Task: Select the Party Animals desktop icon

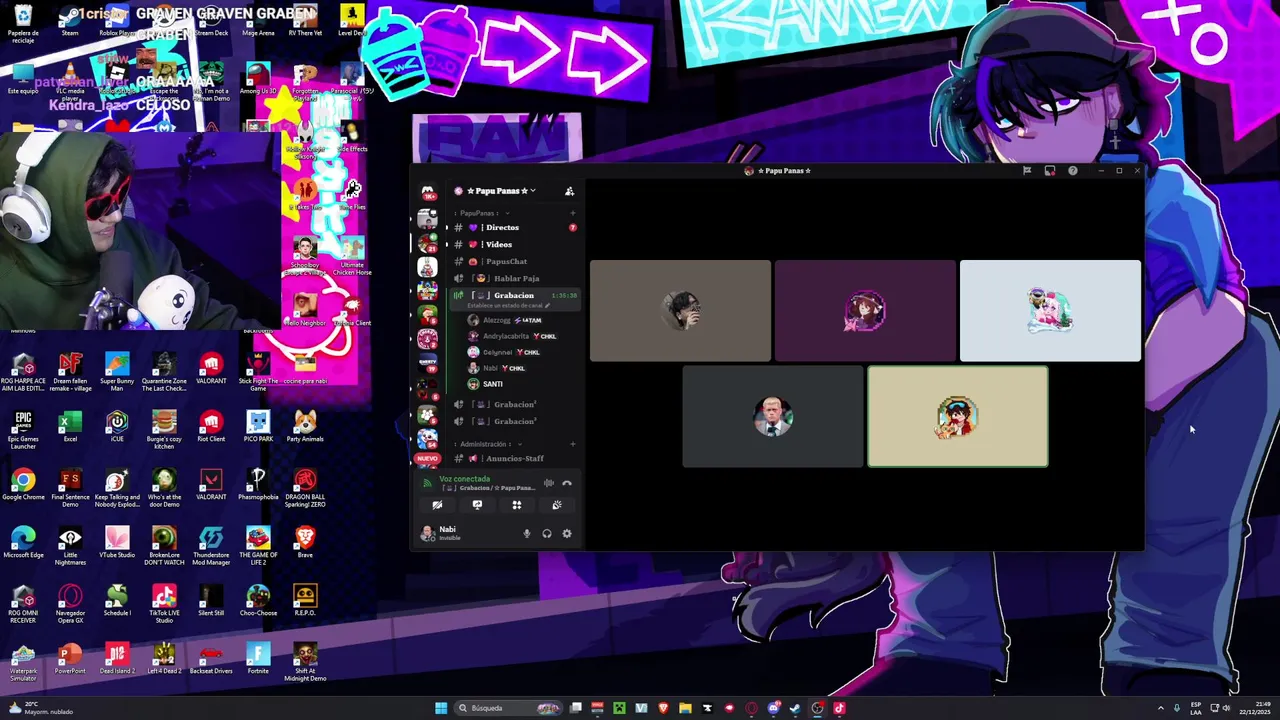Action: [x=305, y=427]
